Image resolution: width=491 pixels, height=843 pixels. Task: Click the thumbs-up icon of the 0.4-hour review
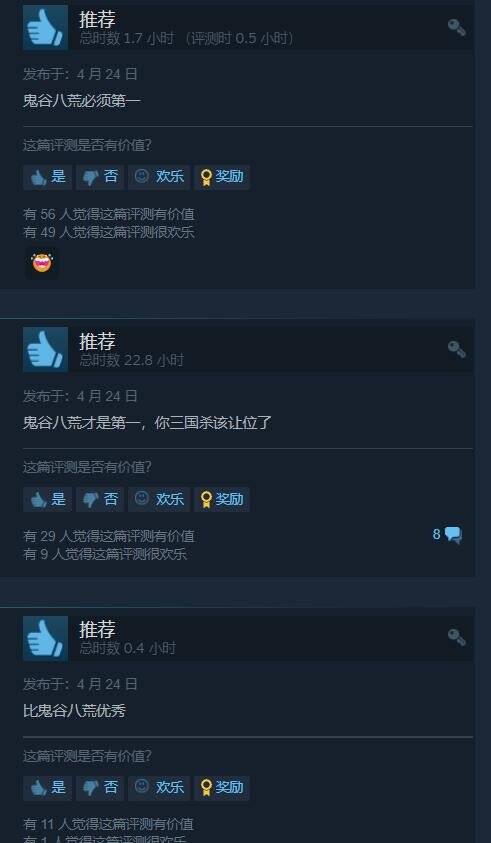[45, 638]
